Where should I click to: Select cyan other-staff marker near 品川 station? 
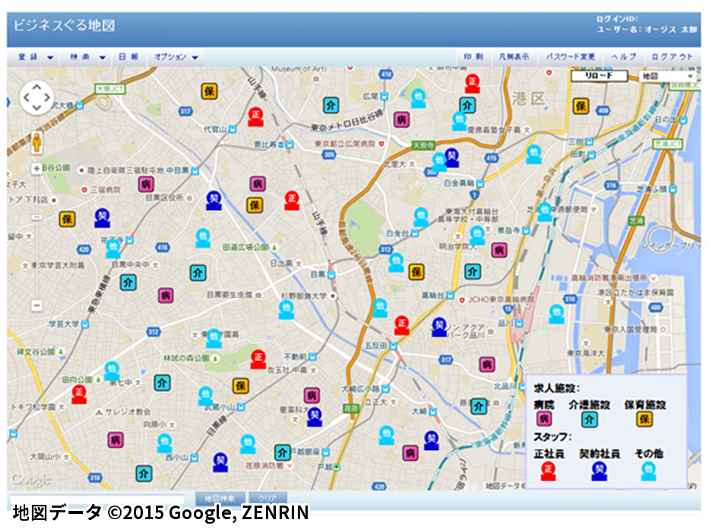pos(557,314)
